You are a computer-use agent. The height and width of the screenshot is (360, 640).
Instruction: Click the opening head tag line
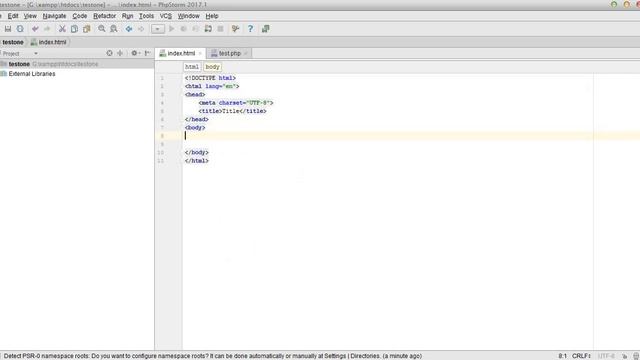195,94
